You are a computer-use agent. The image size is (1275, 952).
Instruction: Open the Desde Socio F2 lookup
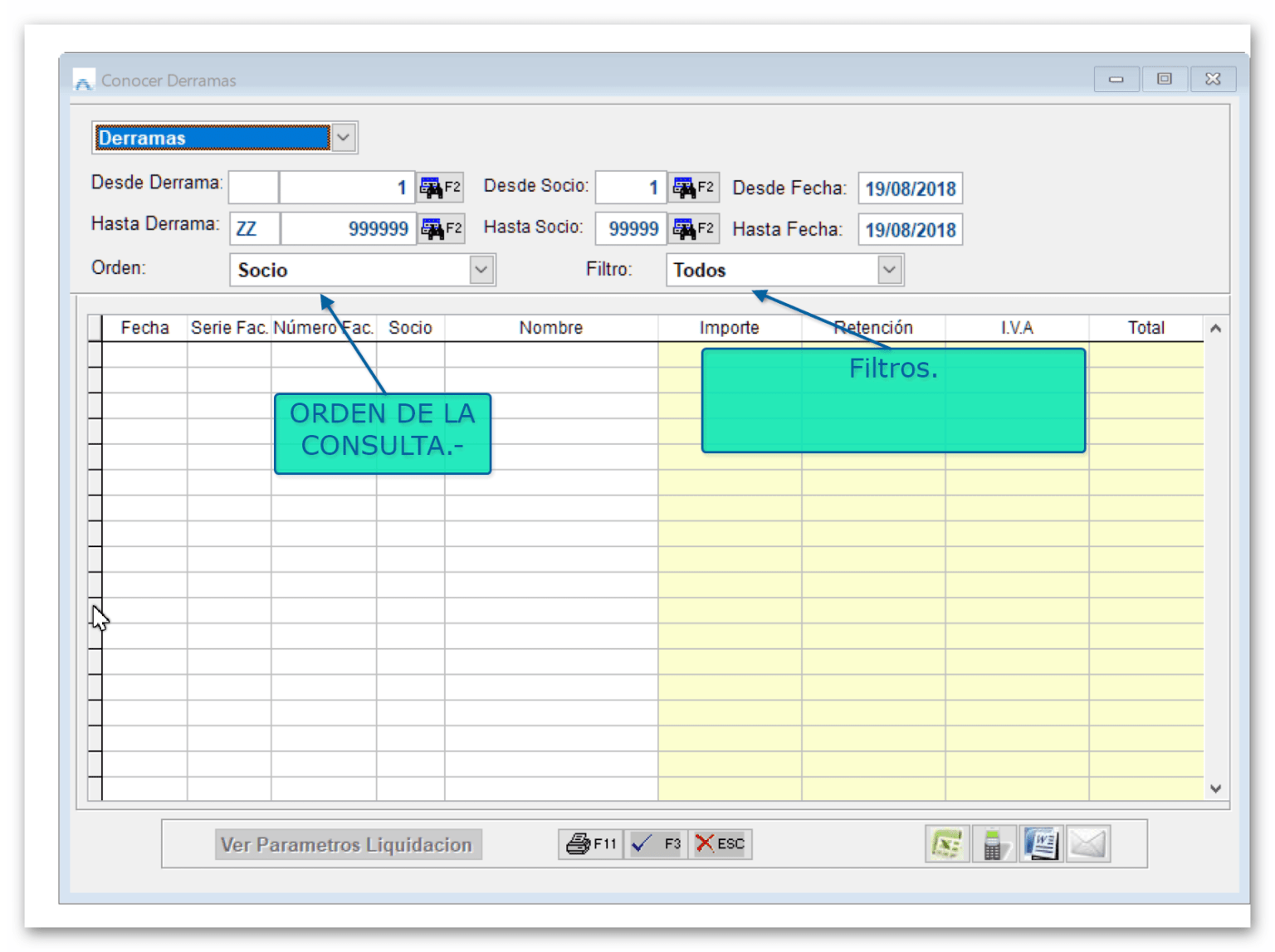(x=694, y=188)
